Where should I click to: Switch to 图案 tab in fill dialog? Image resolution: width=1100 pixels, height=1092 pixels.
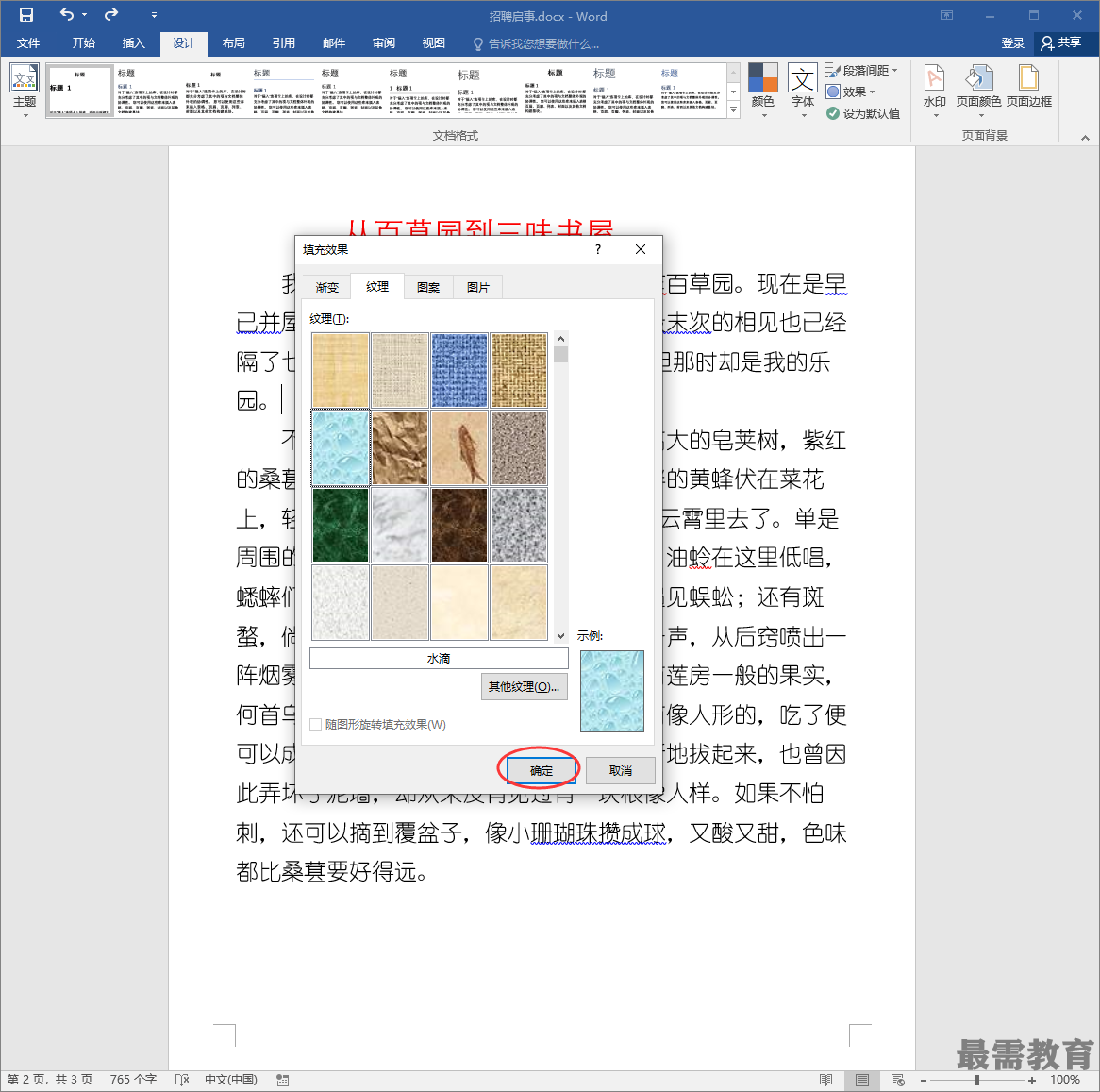pos(428,287)
